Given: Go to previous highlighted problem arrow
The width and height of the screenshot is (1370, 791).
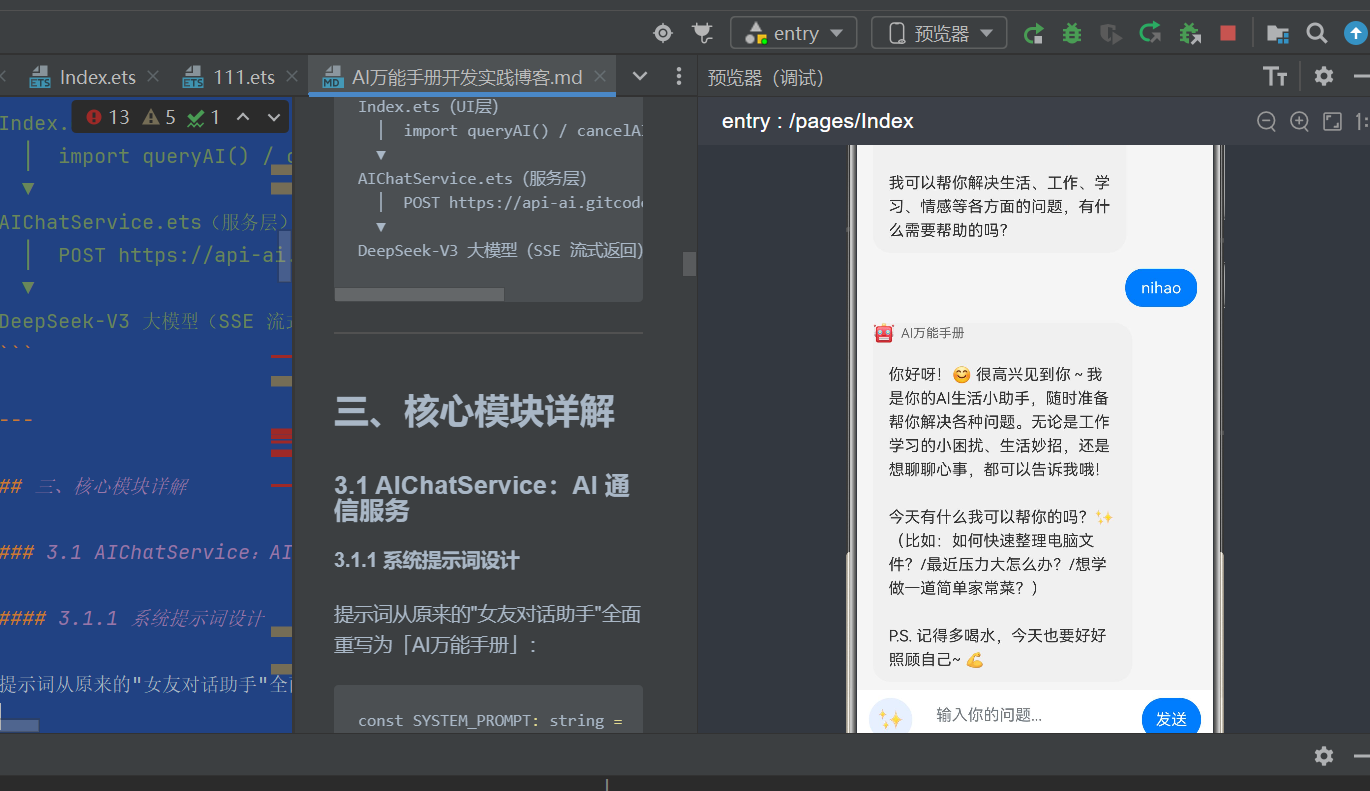Looking at the screenshot, I should (242, 117).
